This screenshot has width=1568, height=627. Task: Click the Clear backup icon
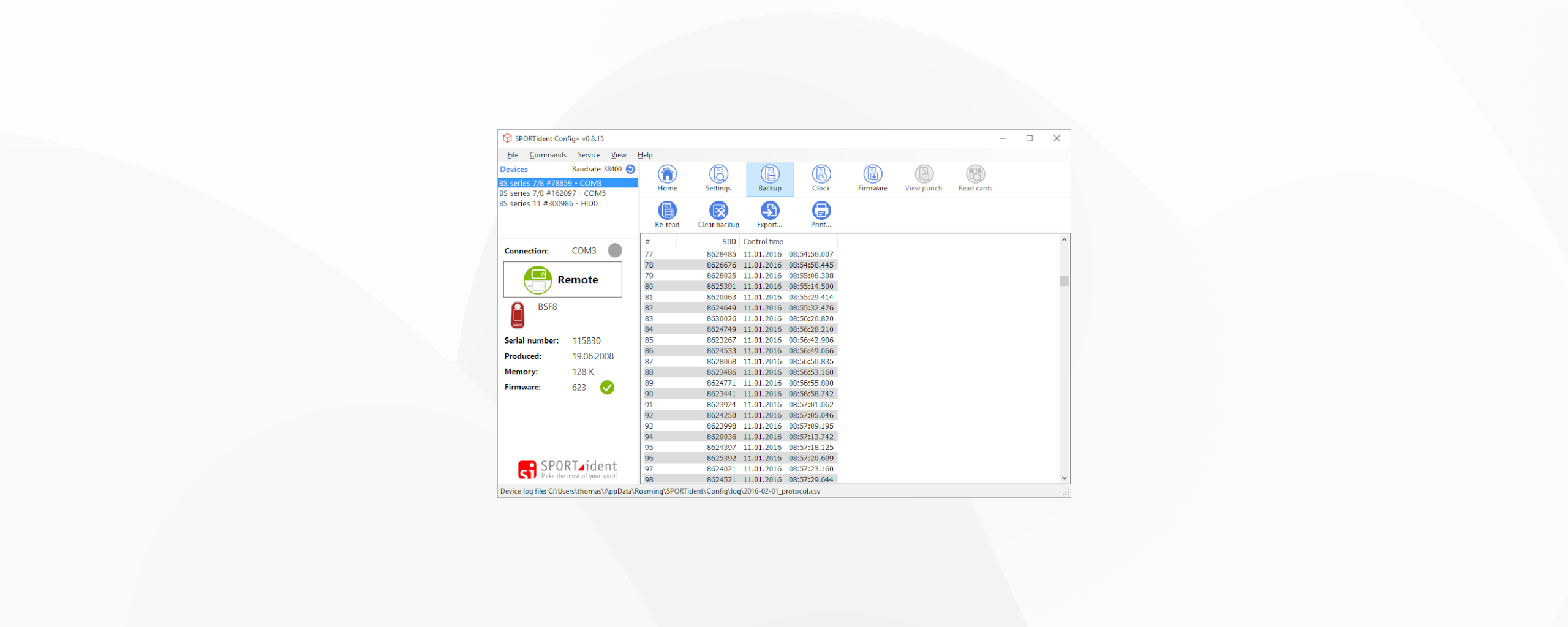tap(718, 214)
